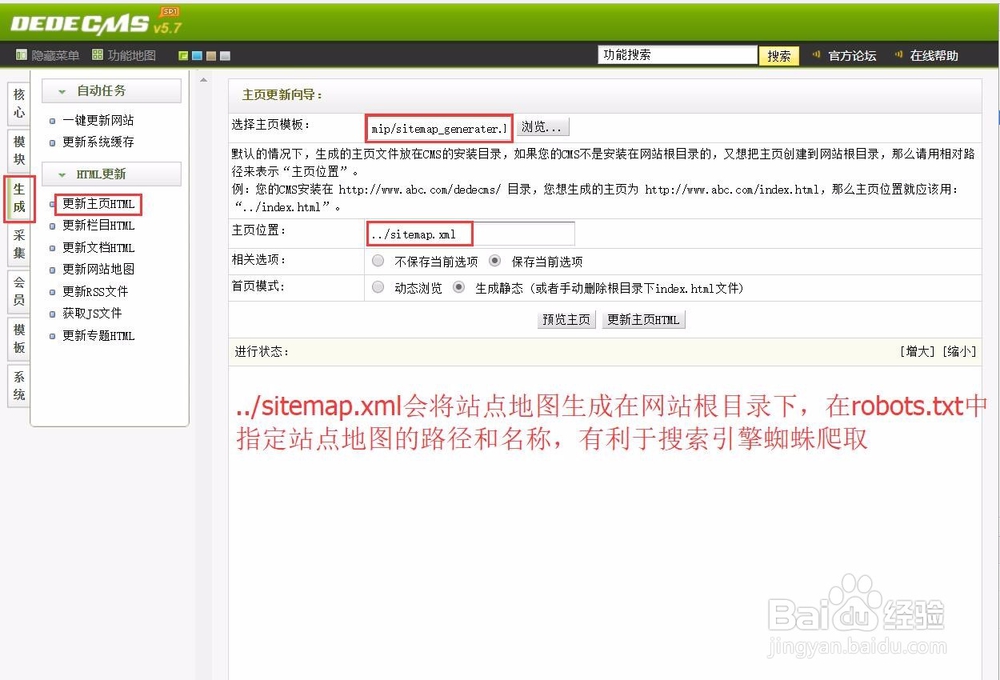Click the bullet icon beside 更新RSS文件
The image size is (1000, 680).
[53, 291]
